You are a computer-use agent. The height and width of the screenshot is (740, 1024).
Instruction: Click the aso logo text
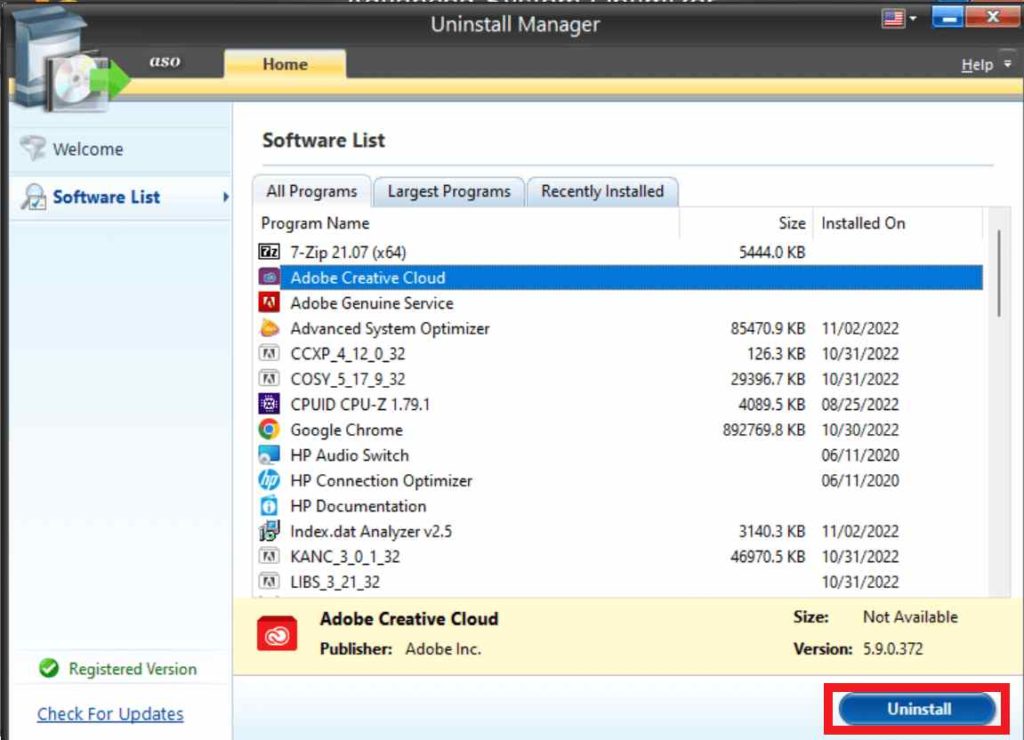click(x=165, y=61)
